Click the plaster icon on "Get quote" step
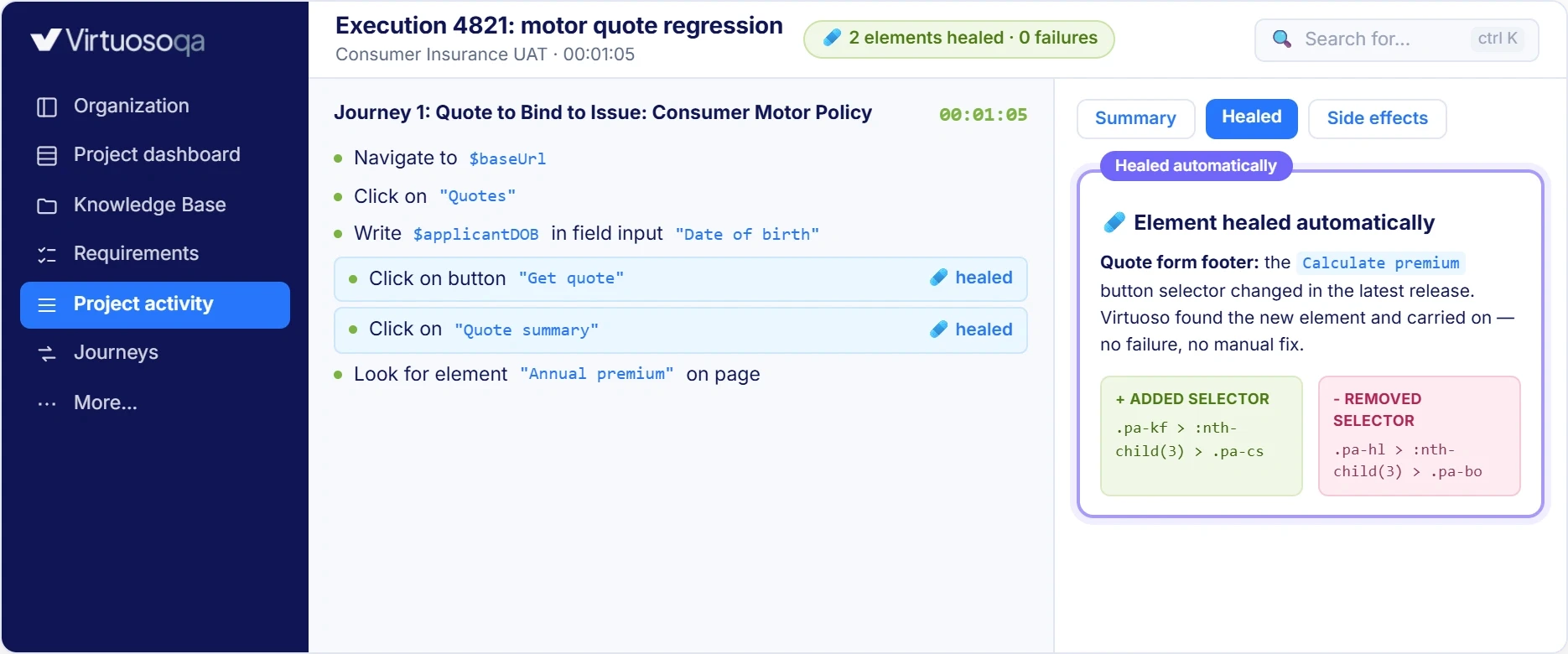 938,278
